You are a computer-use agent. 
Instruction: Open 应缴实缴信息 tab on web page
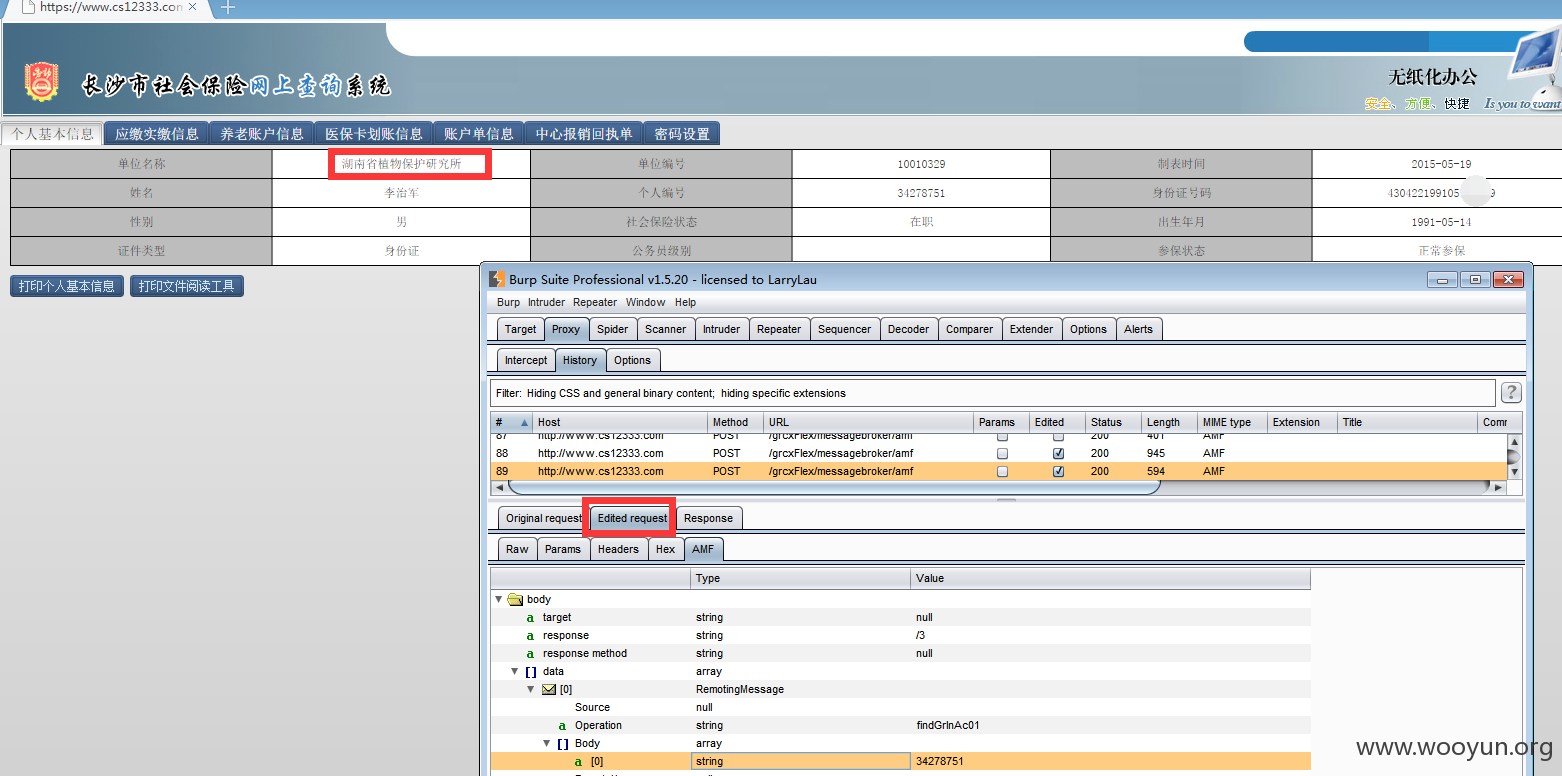[156, 134]
